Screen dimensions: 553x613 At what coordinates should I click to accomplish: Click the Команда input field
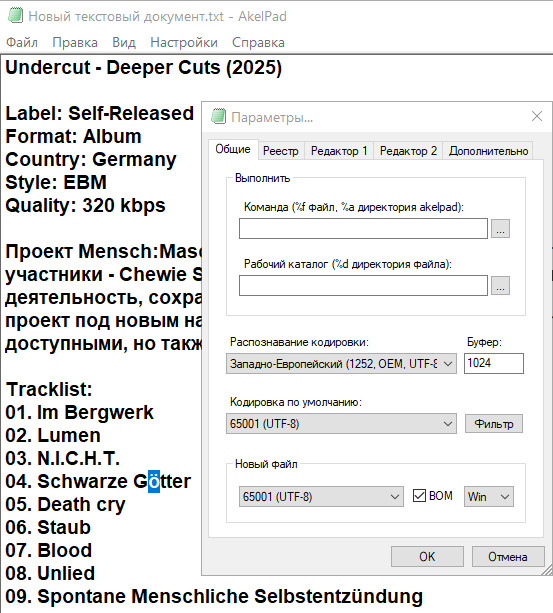[363, 228]
